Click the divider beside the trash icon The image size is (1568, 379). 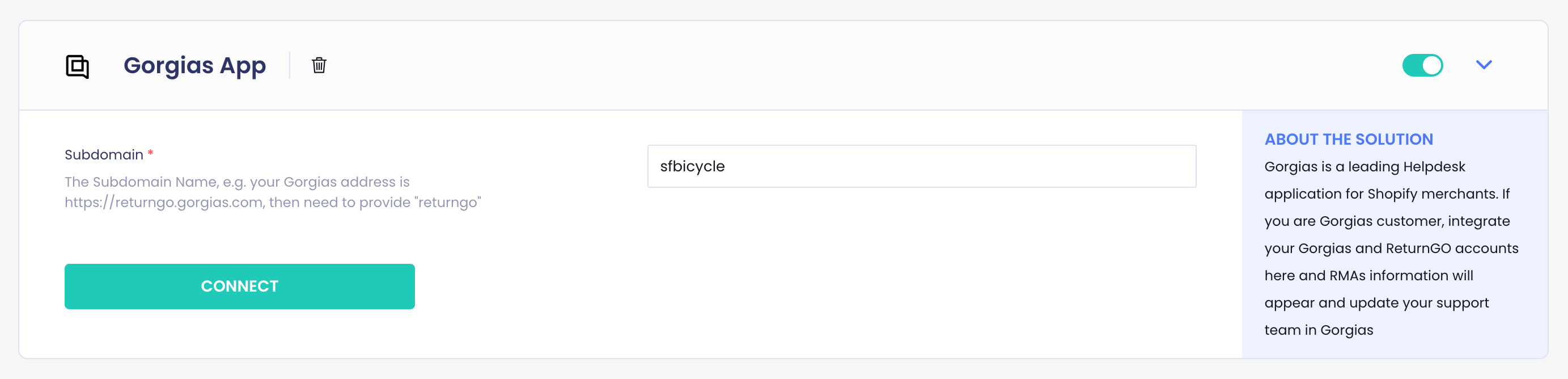click(290, 65)
